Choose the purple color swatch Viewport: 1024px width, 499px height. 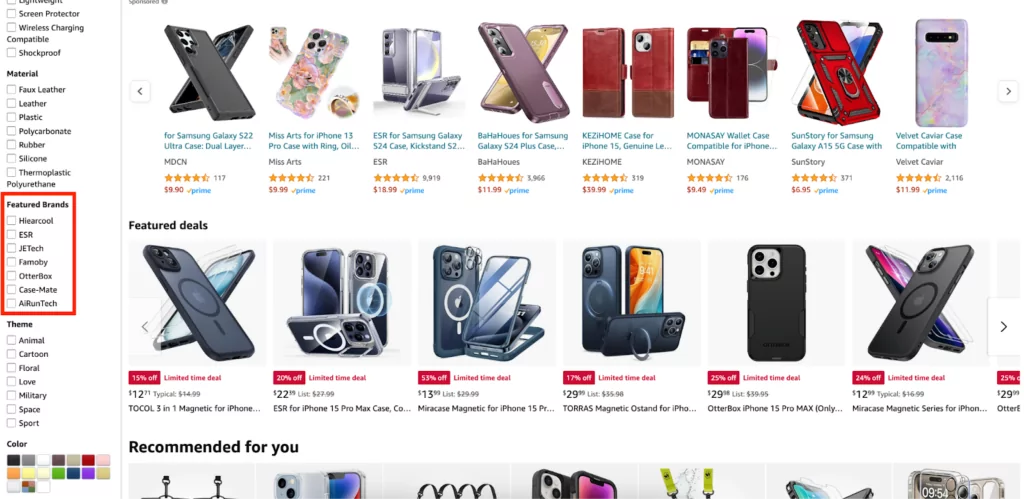[88, 473]
